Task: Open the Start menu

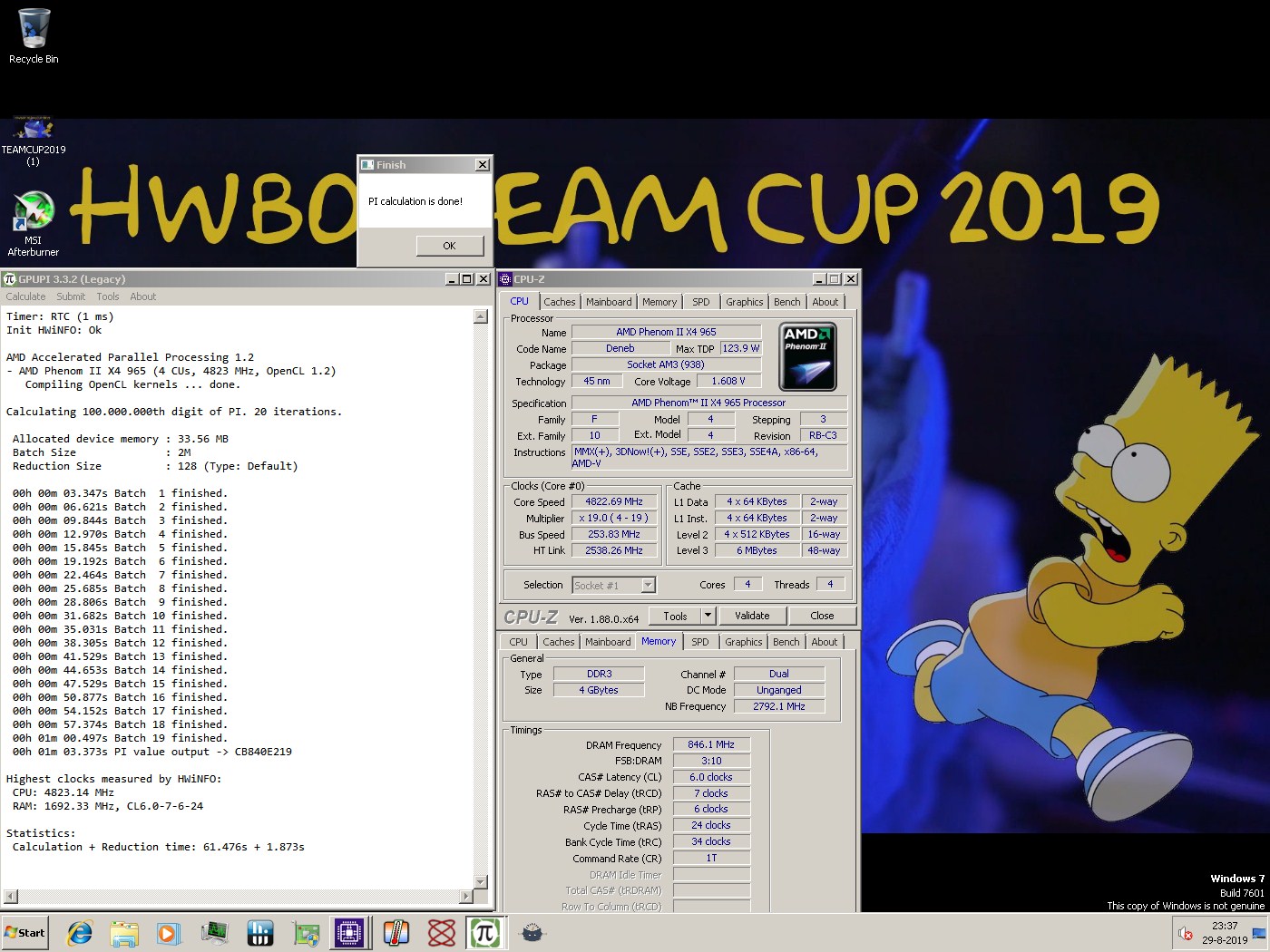Action: tap(24, 933)
